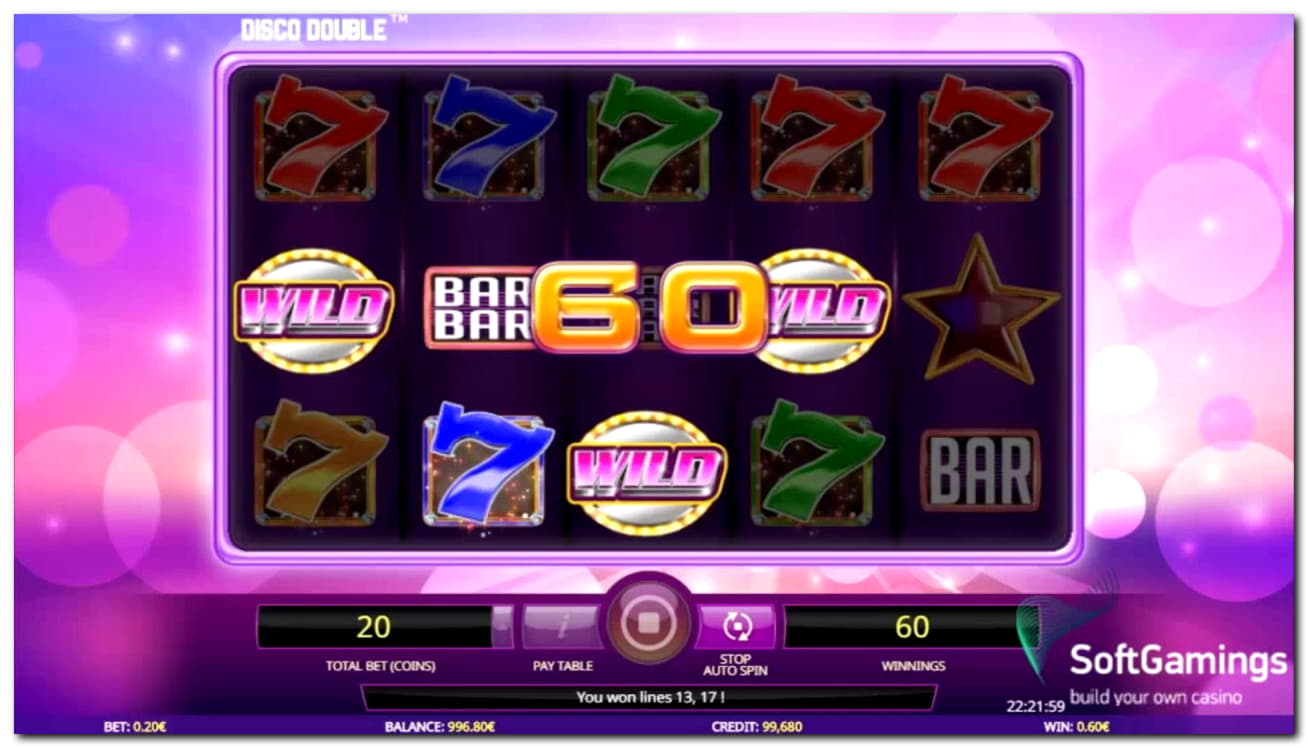Image resolution: width=1308 pixels, height=748 pixels.
Task: Click the 'You won lines 13, 17' message bar
Action: tap(649, 697)
